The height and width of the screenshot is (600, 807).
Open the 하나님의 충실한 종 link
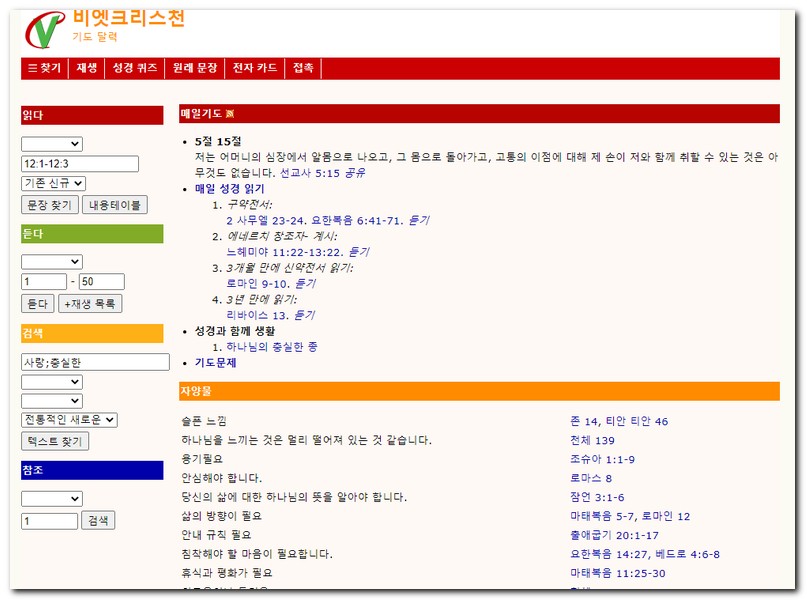click(272, 347)
